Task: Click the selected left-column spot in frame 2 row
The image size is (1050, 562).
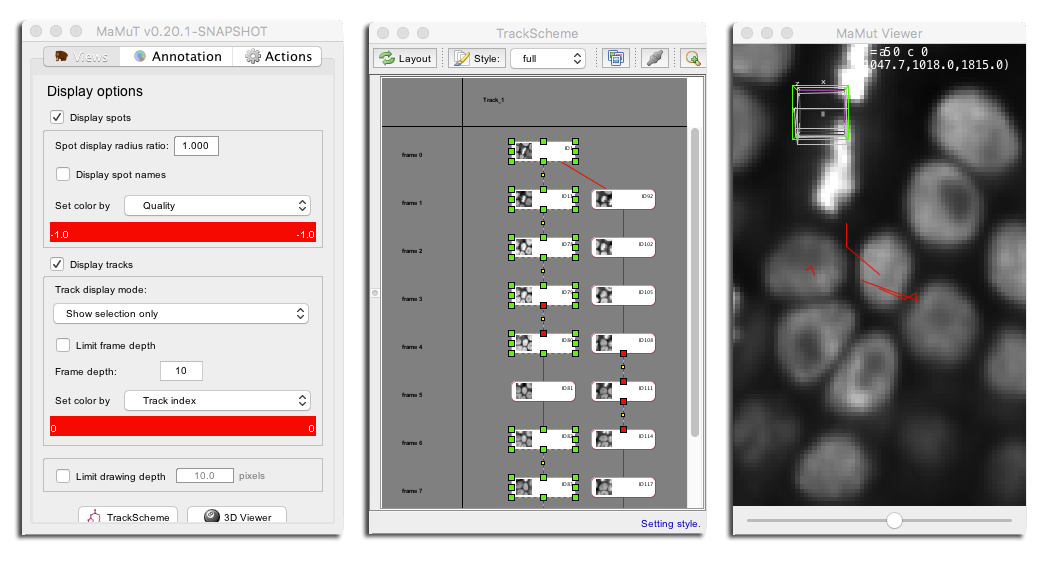Action: coord(543,247)
